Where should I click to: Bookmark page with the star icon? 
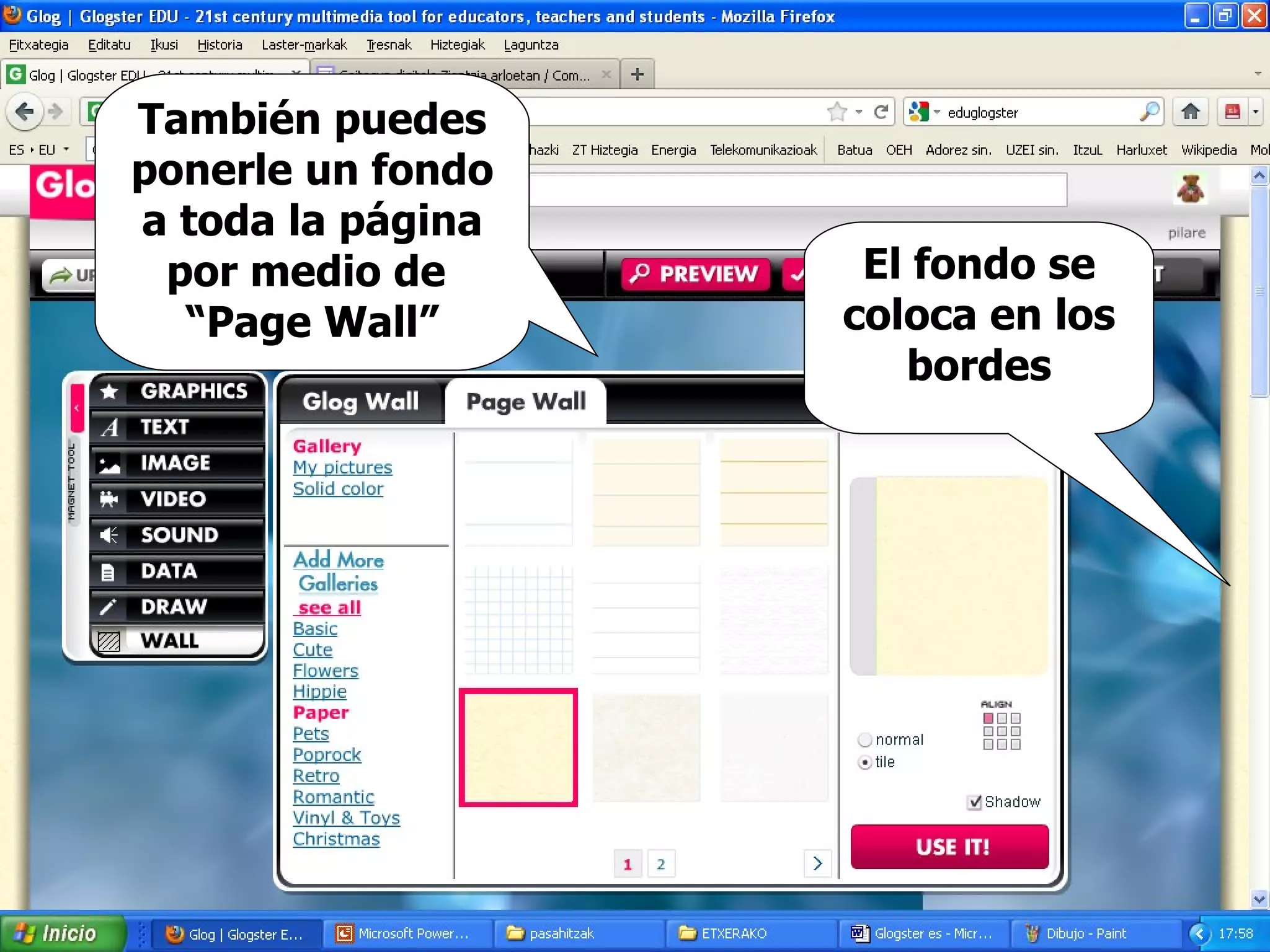coord(837,112)
